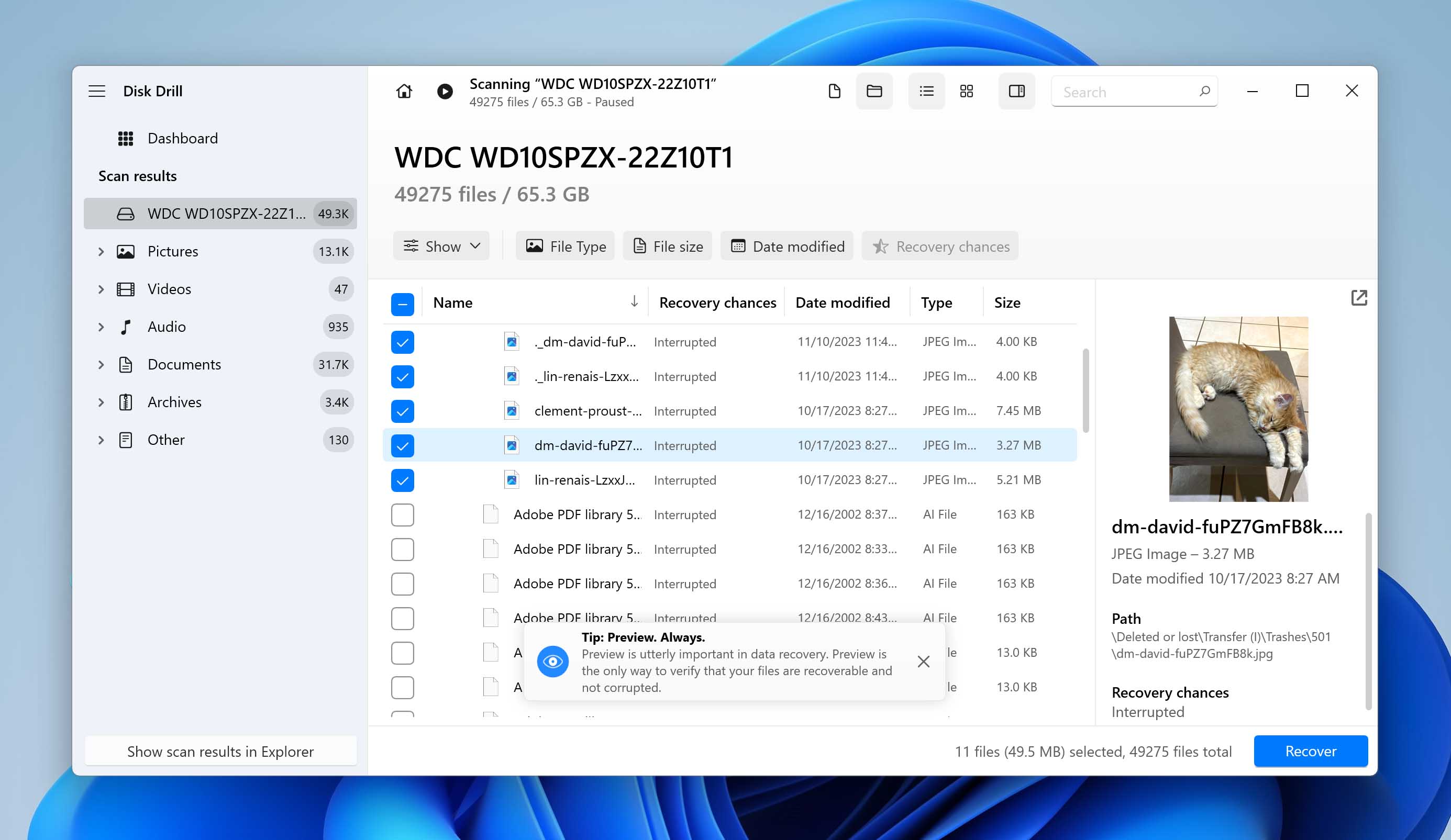Collapse the sidebar with the hamburger icon
Viewport: 1451px width, 840px height.
click(97, 91)
